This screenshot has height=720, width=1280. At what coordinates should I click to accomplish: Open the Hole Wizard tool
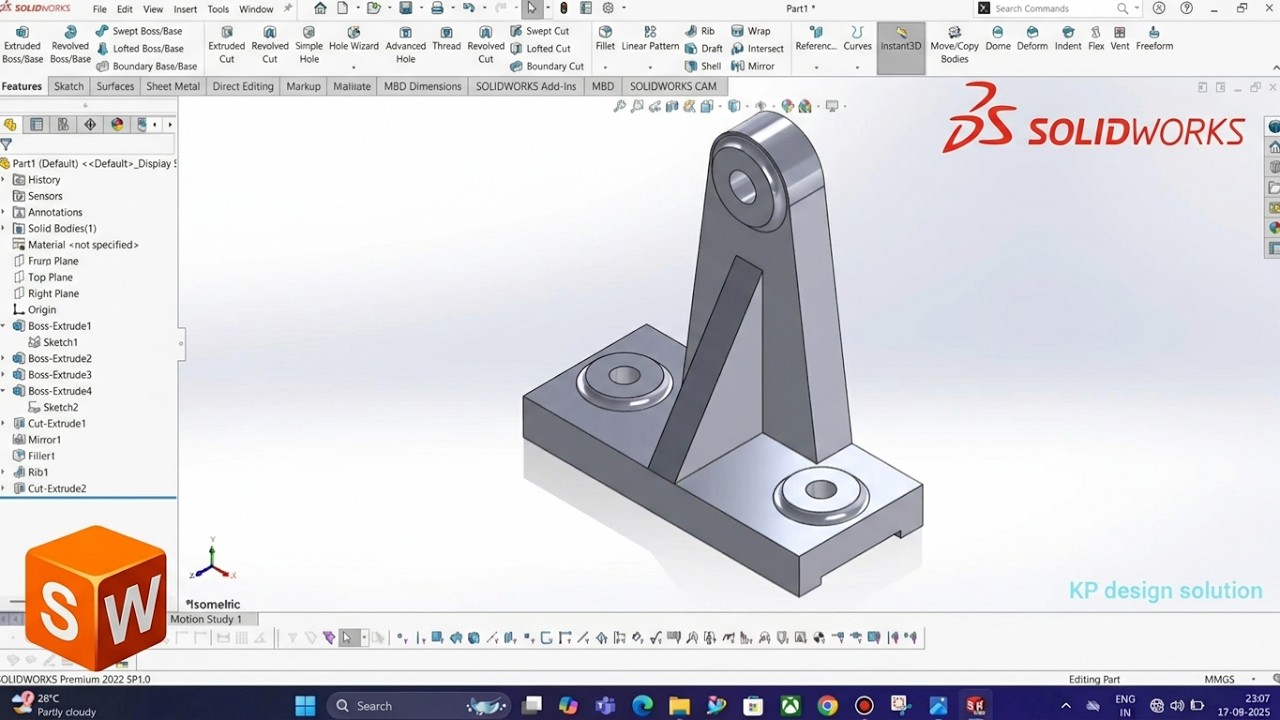(354, 39)
